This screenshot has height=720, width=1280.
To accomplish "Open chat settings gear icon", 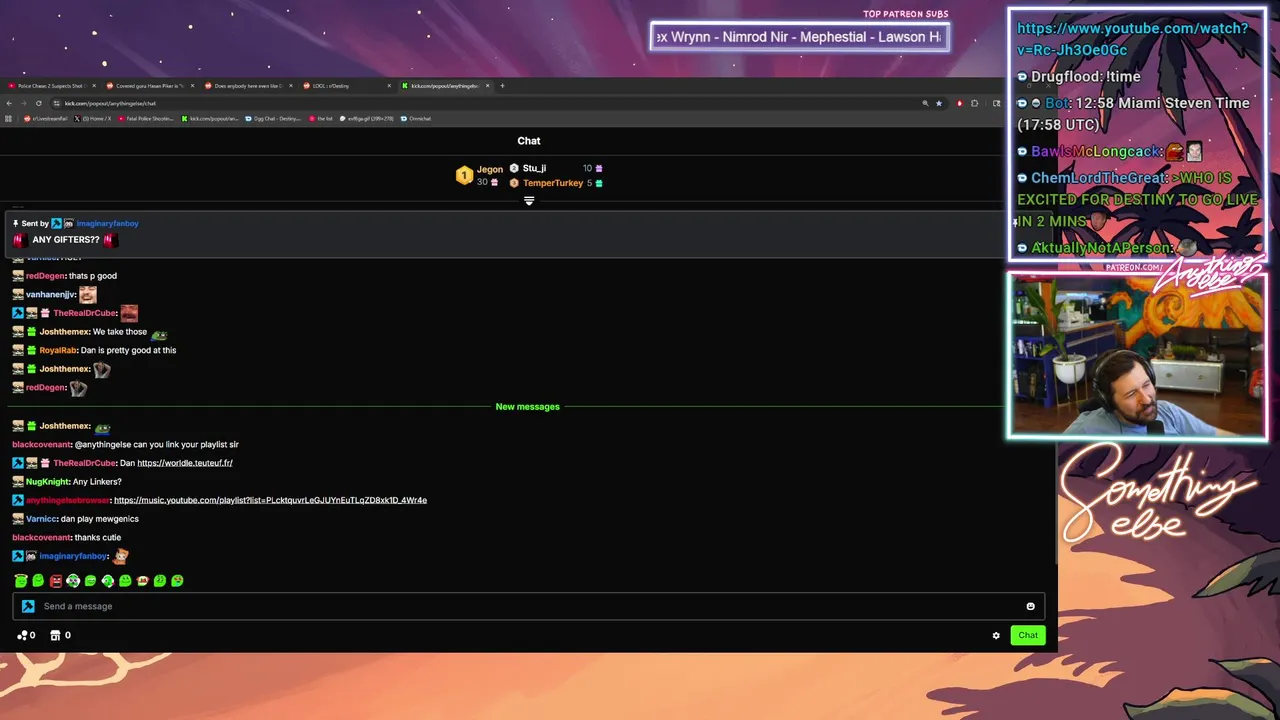I will (996, 635).
